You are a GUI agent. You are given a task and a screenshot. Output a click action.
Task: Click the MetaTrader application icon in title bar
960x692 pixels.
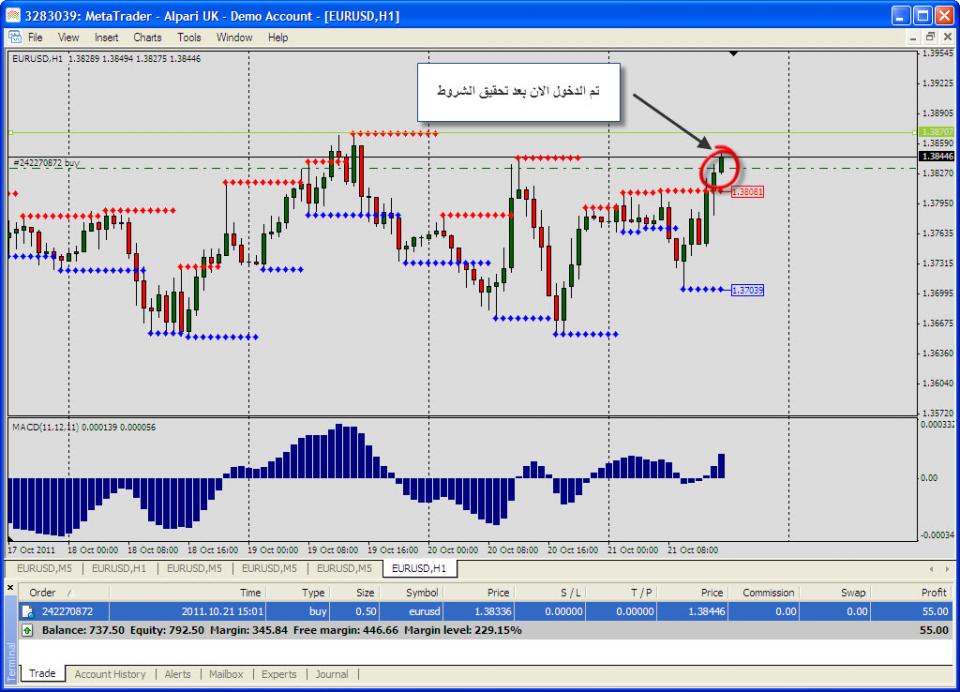tap(12, 15)
